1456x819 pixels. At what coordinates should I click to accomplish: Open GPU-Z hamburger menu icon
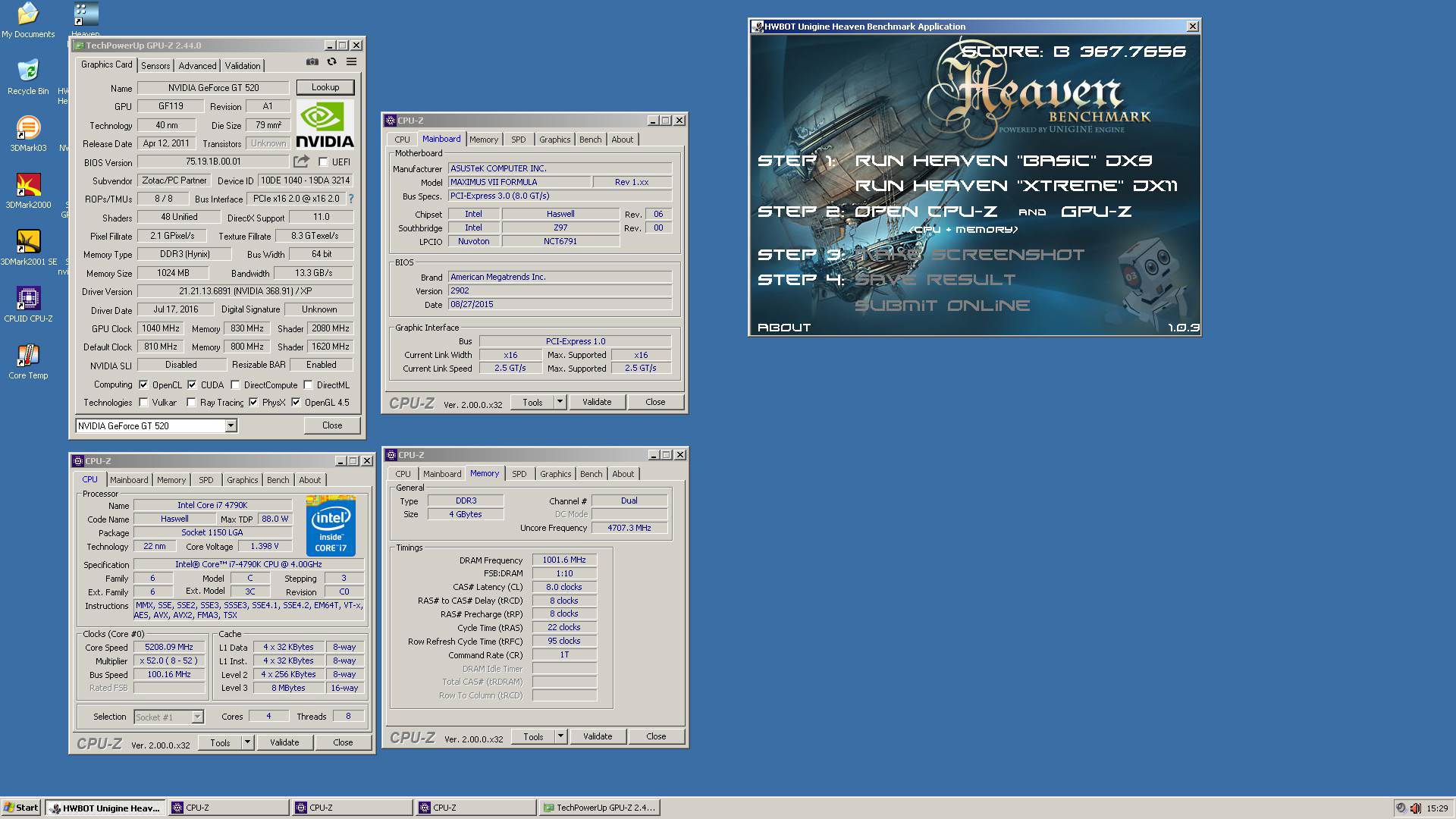tap(351, 62)
